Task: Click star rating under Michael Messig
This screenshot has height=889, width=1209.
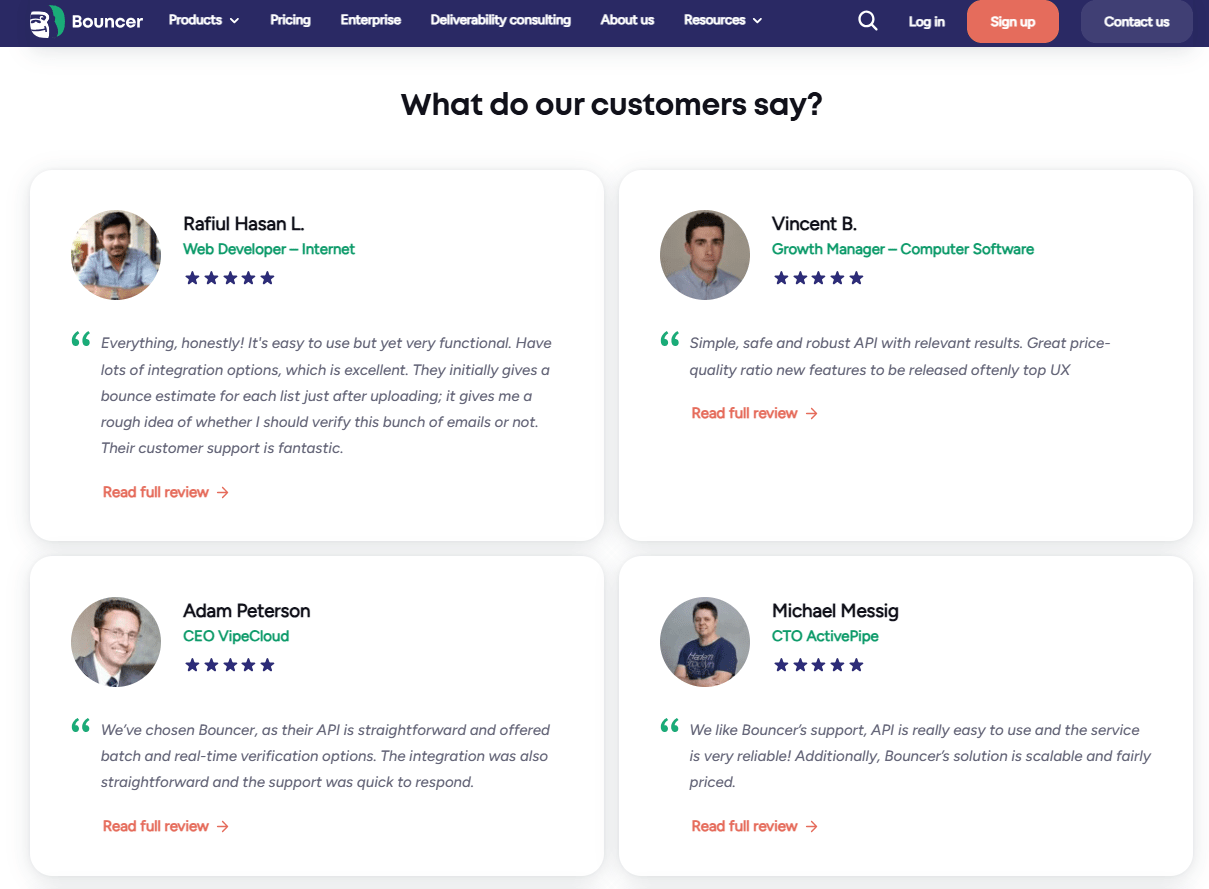Action: pyautogui.click(x=819, y=665)
